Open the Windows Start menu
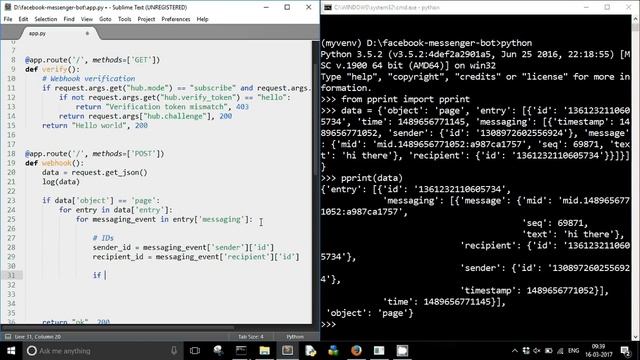640x360 pixels. point(11,351)
